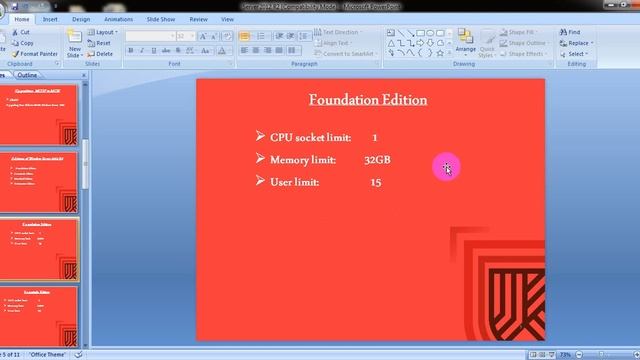Activate the Format Painter tool
Screen dimensions: 640x360
click(x=35, y=53)
